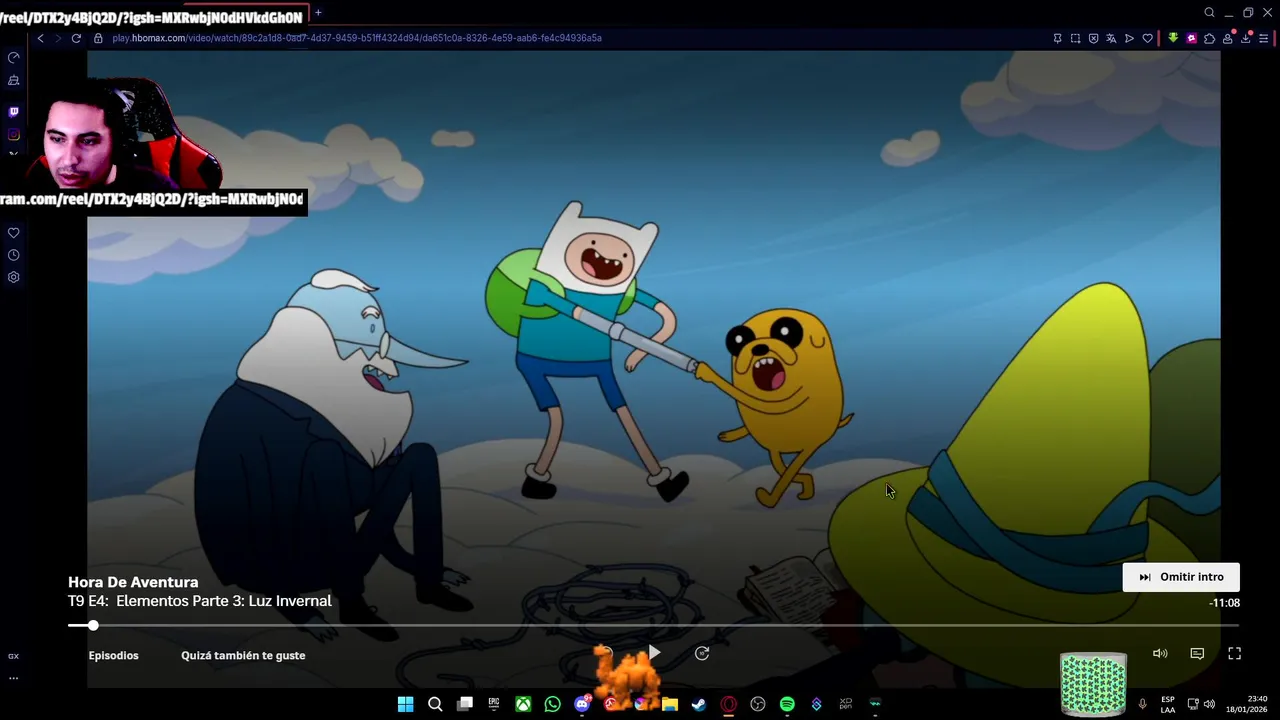Reload the HBO Max page
The height and width of the screenshot is (720, 1280).
[76, 38]
